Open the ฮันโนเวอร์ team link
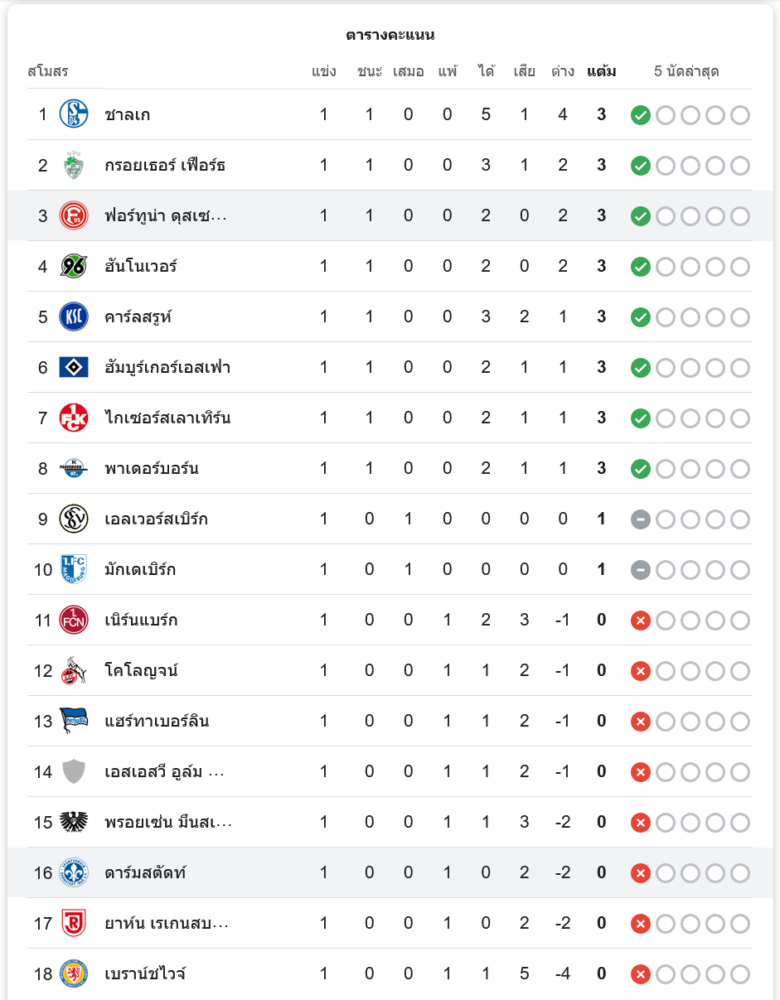Image resolution: width=780 pixels, height=1000 pixels. (141, 266)
